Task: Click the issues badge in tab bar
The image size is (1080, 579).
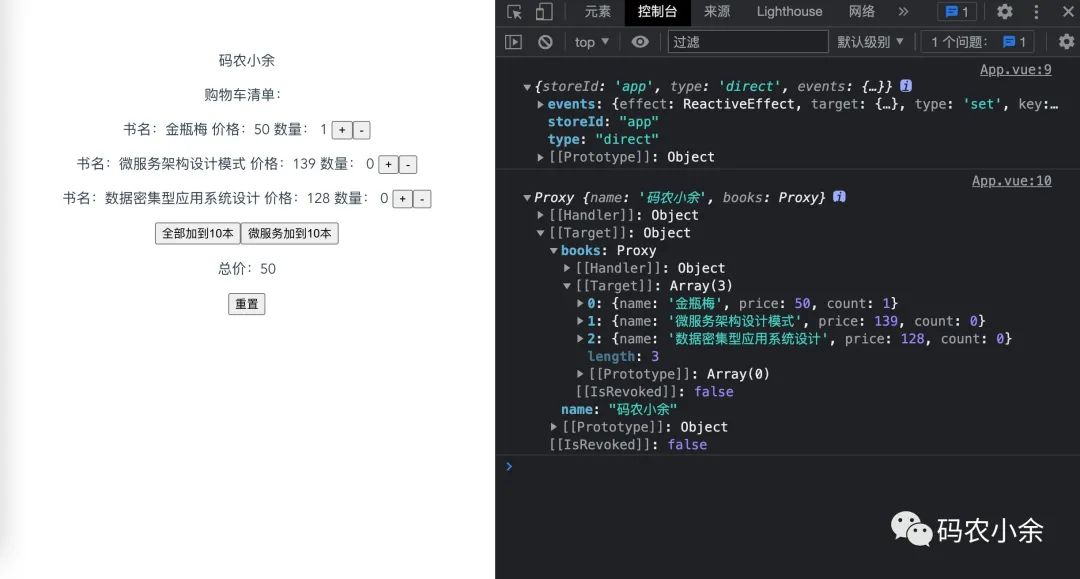Action: click(x=957, y=12)
